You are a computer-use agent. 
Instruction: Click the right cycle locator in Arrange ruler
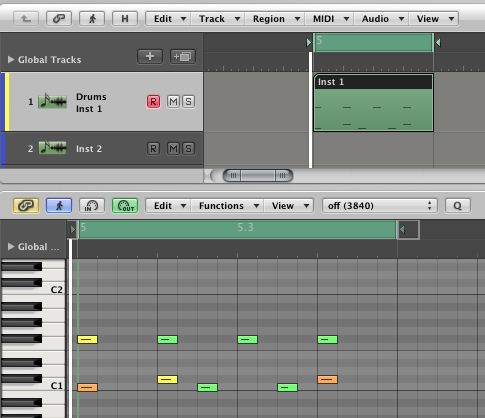(x=438, y=42)
